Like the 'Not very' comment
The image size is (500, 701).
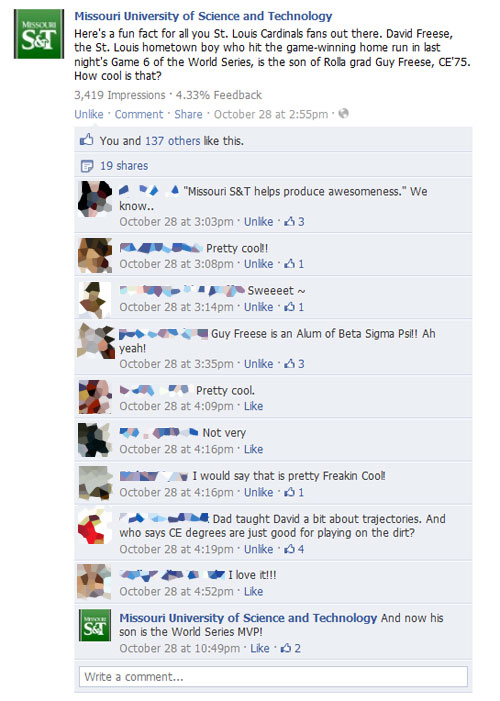253,449
